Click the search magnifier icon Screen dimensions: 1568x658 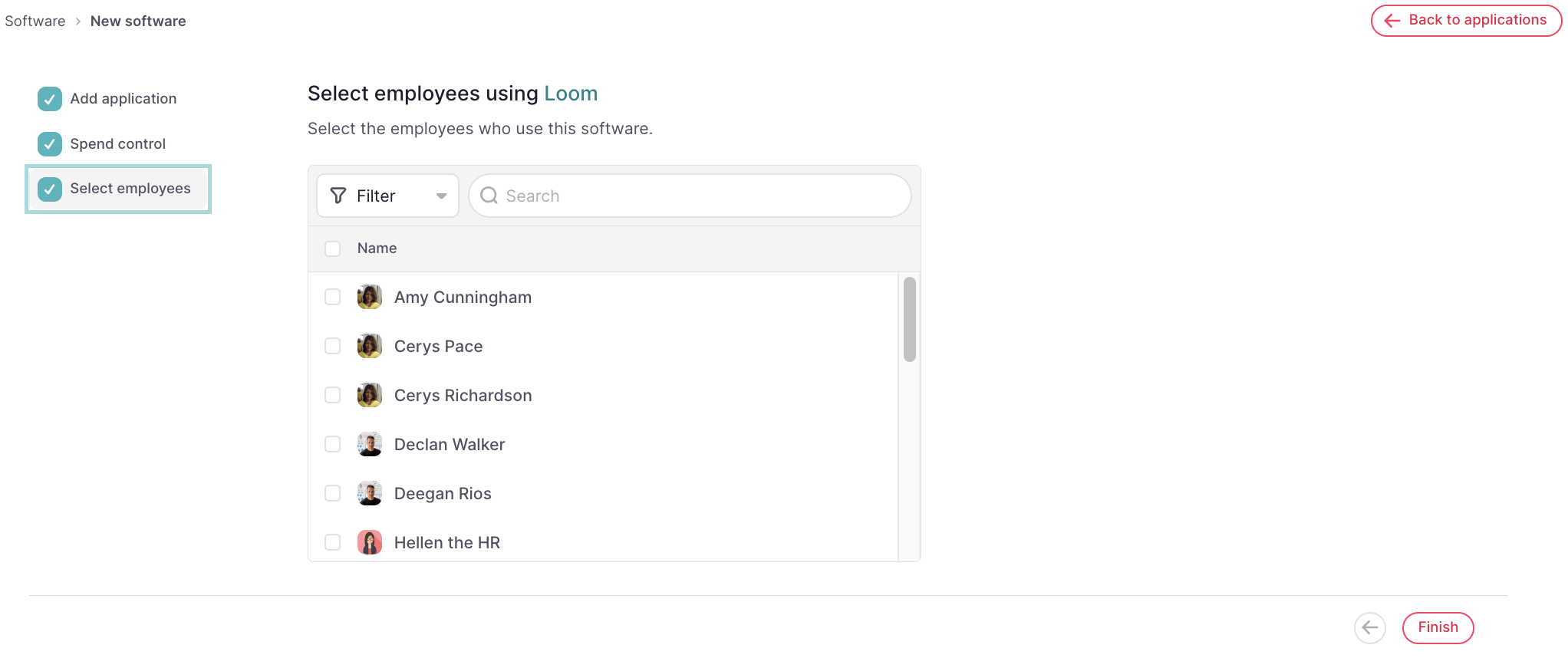tap(489, 196)
